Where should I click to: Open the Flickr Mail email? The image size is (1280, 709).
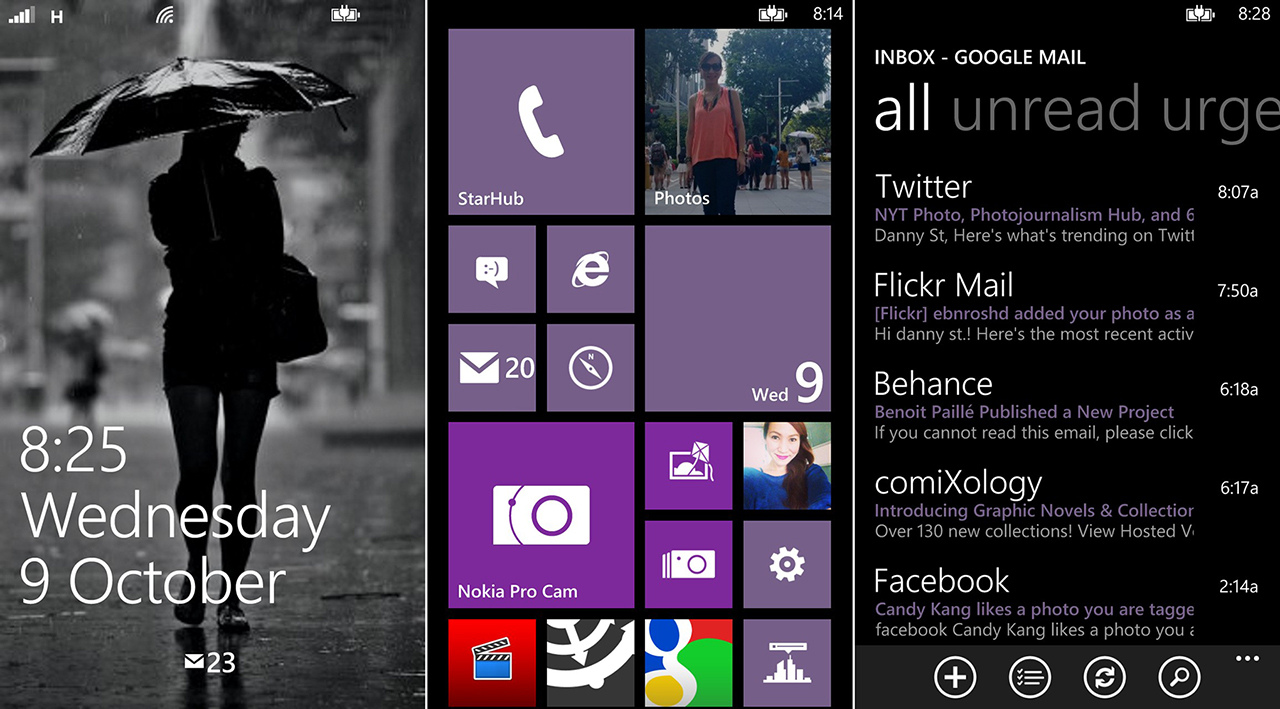click(x=1067, y=307)
